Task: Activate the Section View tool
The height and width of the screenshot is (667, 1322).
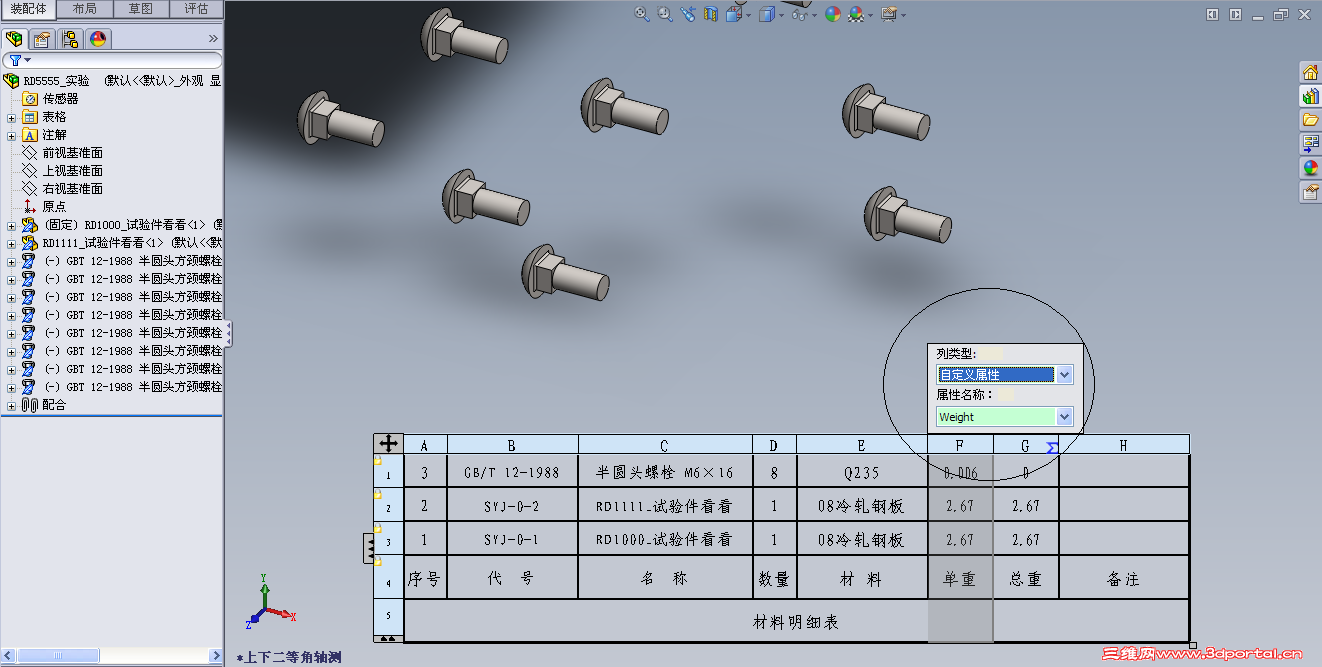Action: tap(711, 14)
